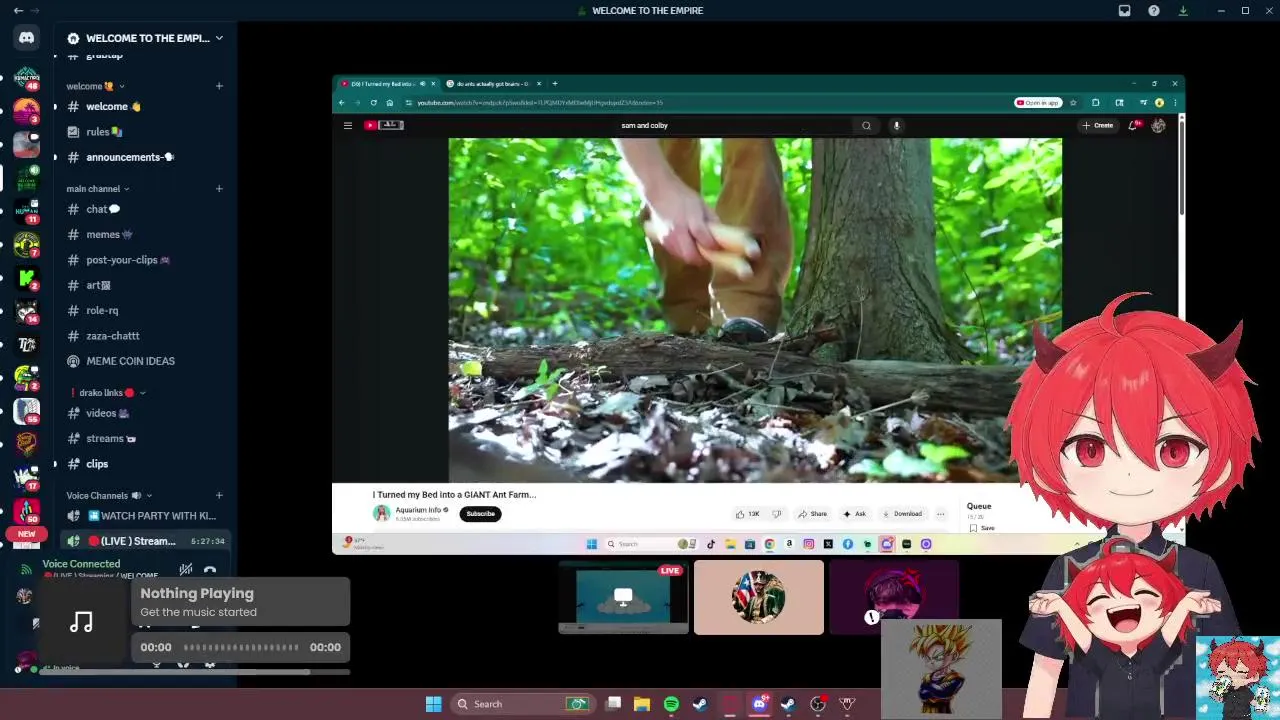Open the welcome text channel

click(145, 106)
